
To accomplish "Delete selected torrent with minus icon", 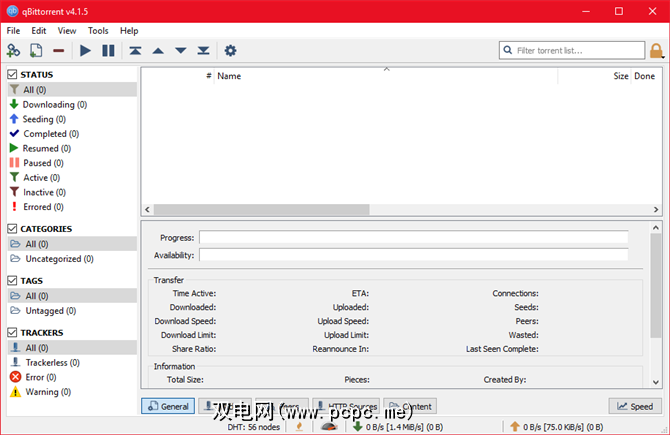I will click(x=59, y=51).
